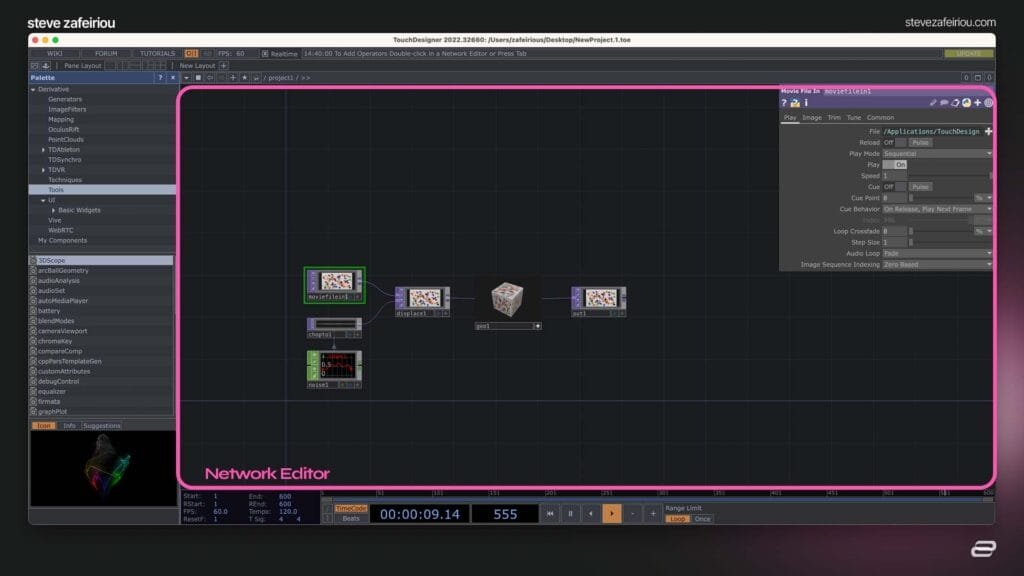Set range limit to Once
Image resolution: width=1024 pixels, height=576 pixels.
coord(702,519)
